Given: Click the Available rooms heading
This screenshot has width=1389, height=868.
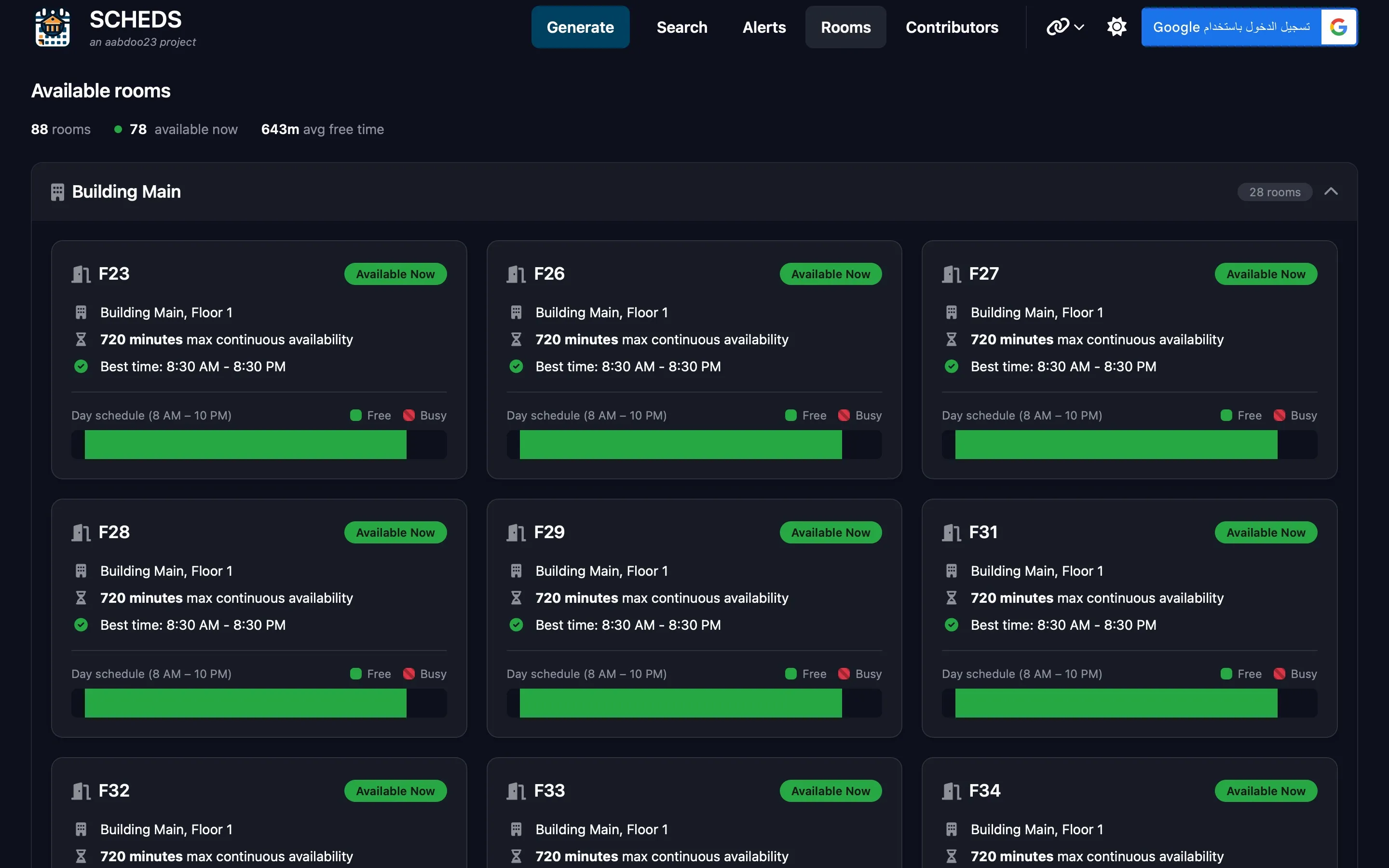Looking at the screenshot, I should pyautogui.click(x=101, y=91).
